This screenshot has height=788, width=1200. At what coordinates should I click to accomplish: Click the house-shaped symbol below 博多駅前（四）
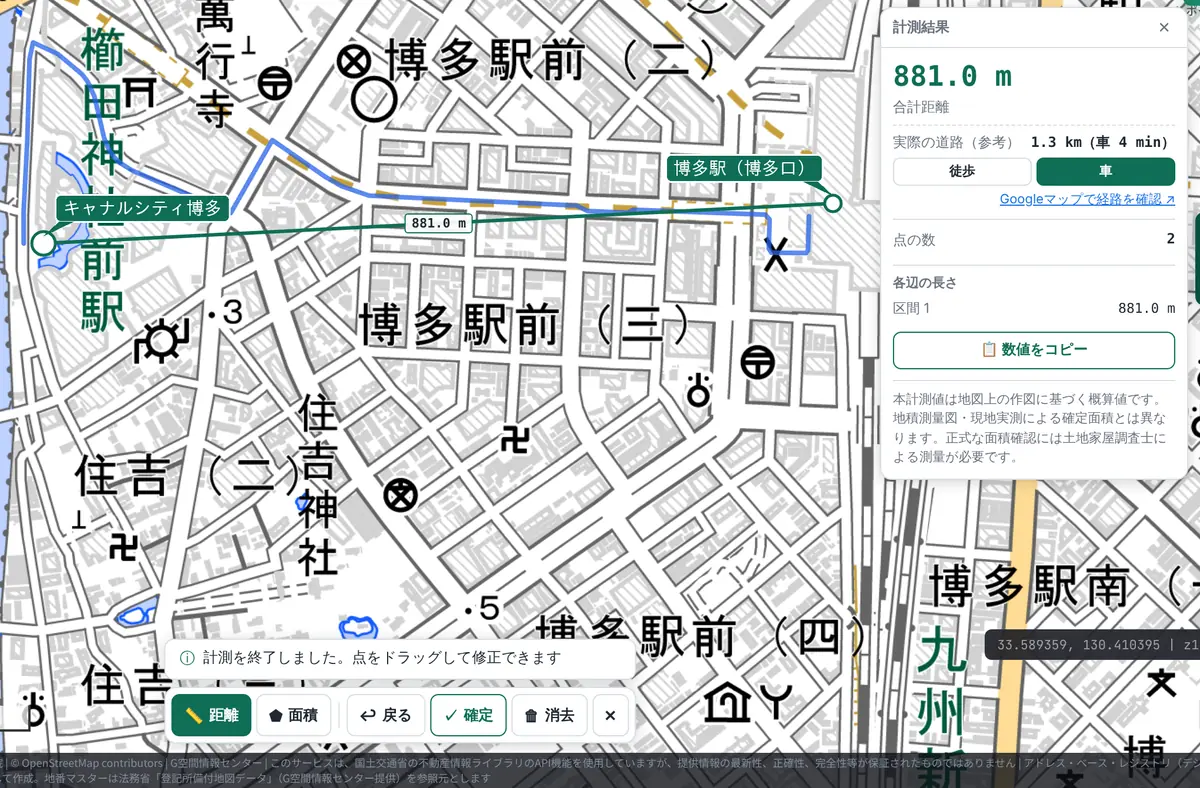pos(727,701)
